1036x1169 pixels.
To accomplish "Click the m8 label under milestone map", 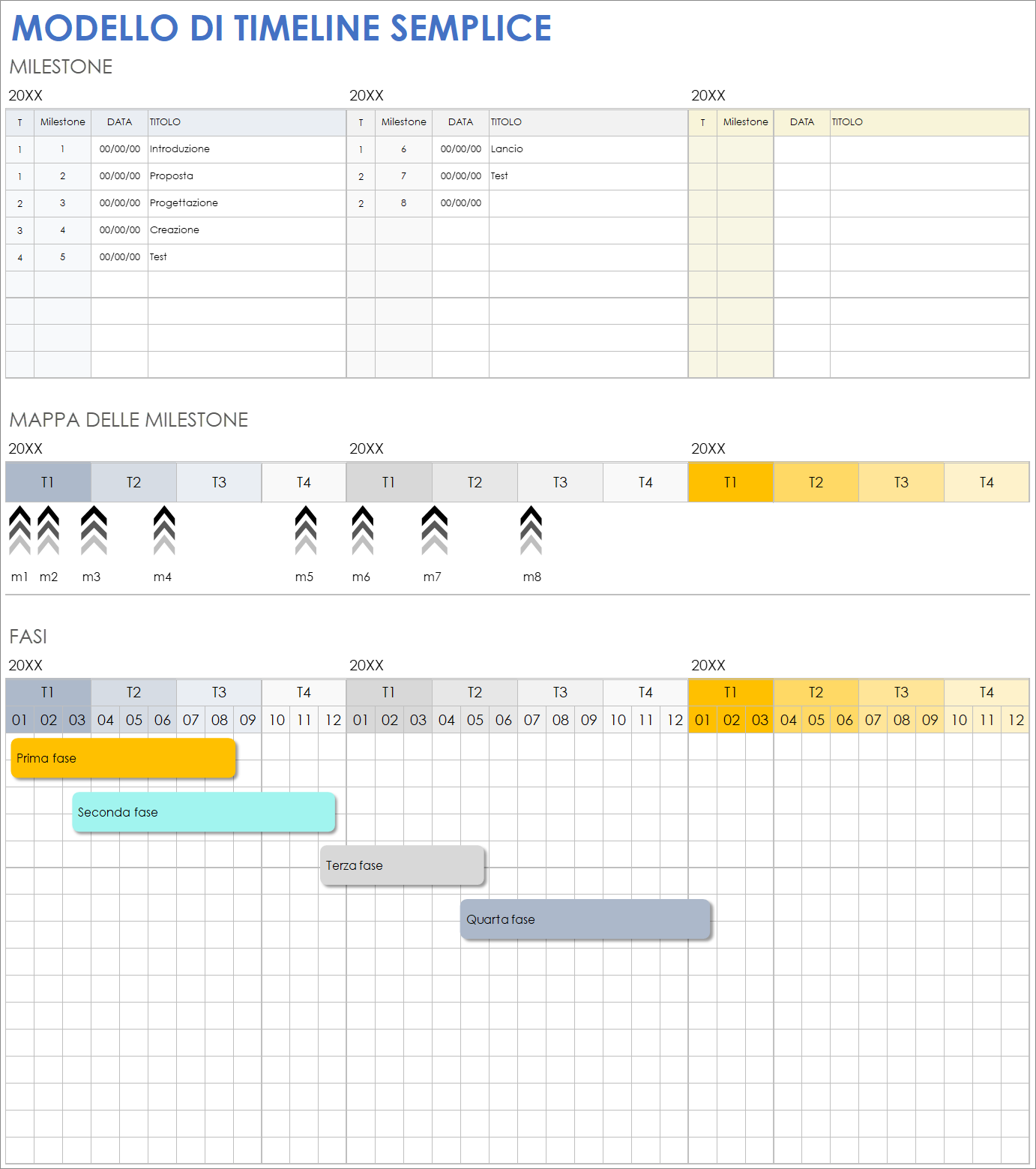I will [x=532, y=577].
